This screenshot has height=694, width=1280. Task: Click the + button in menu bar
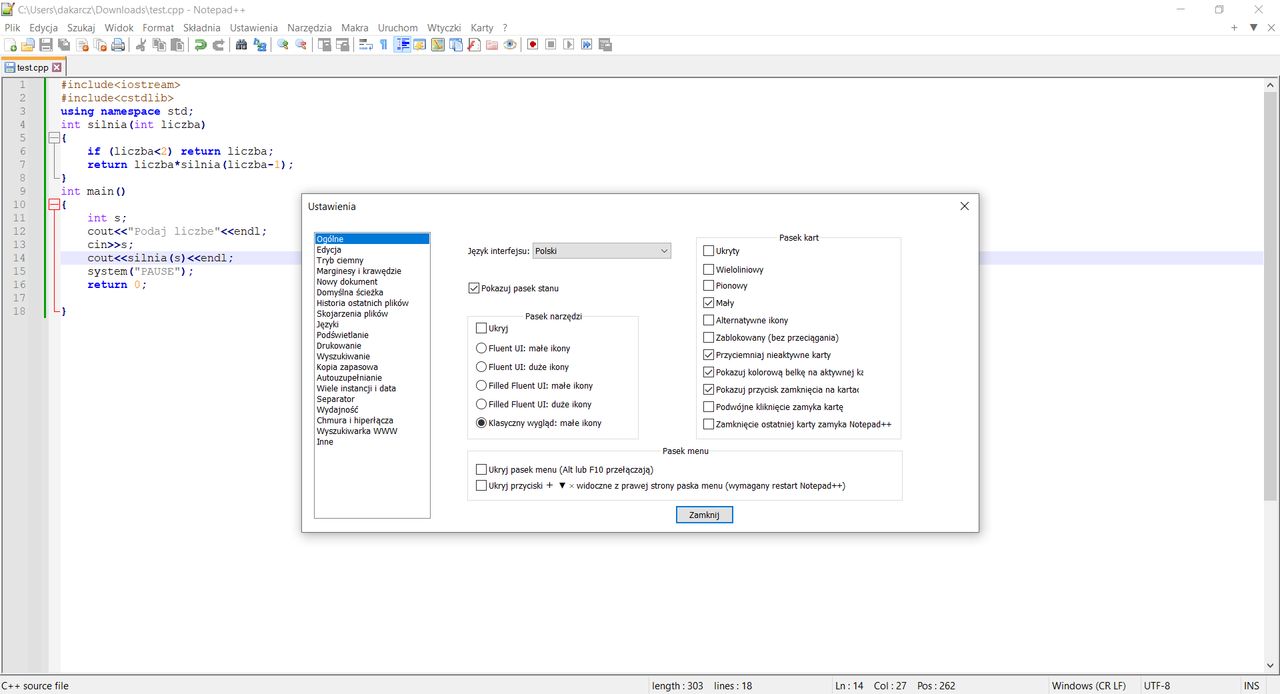tap(1235, 27)
